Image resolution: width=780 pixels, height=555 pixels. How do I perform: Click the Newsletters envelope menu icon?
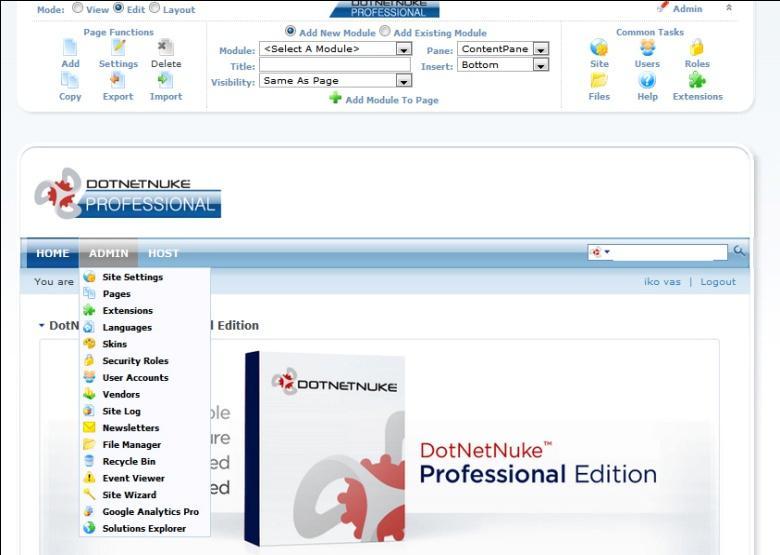90,427
